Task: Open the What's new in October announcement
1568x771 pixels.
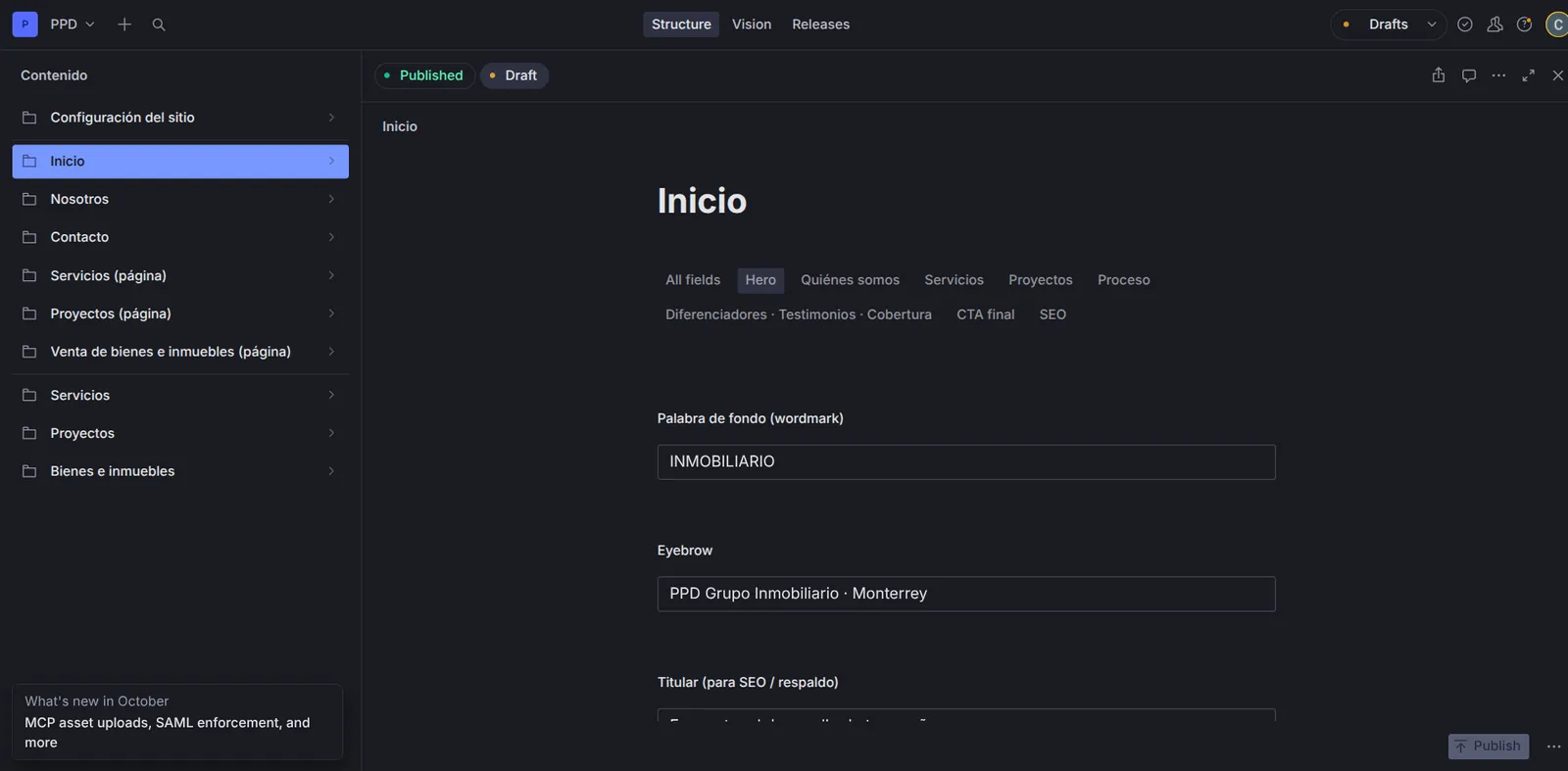Action: [177, 722]
